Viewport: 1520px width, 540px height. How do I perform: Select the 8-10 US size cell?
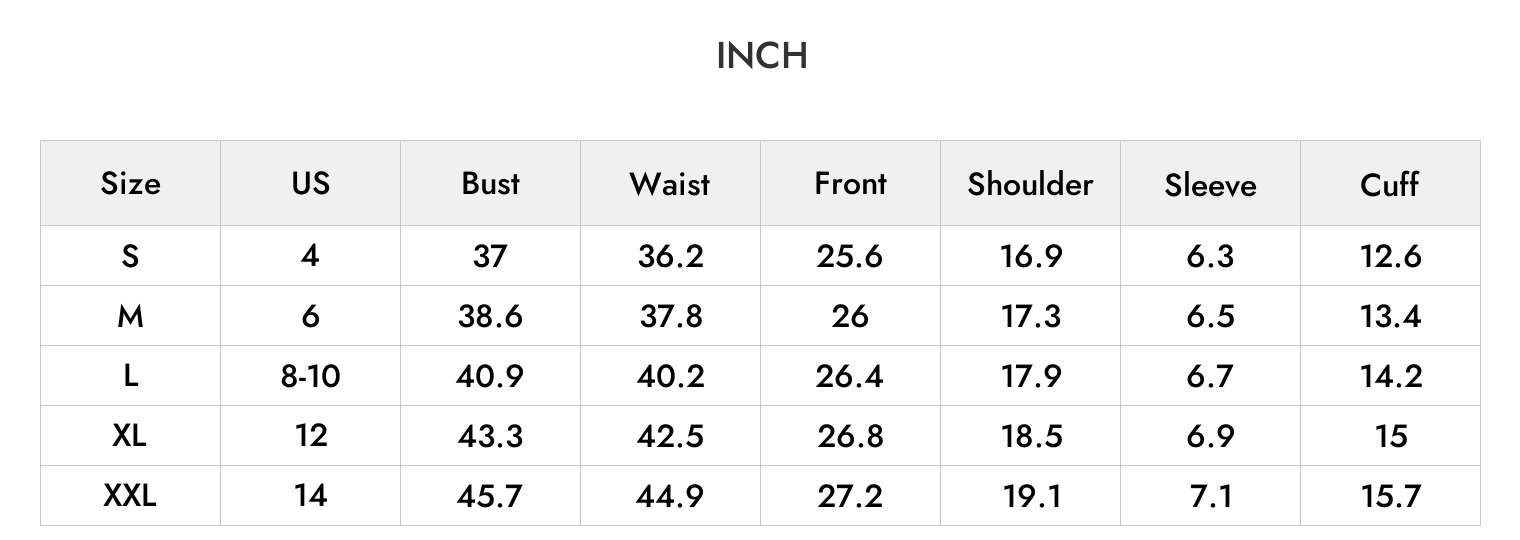310,376
